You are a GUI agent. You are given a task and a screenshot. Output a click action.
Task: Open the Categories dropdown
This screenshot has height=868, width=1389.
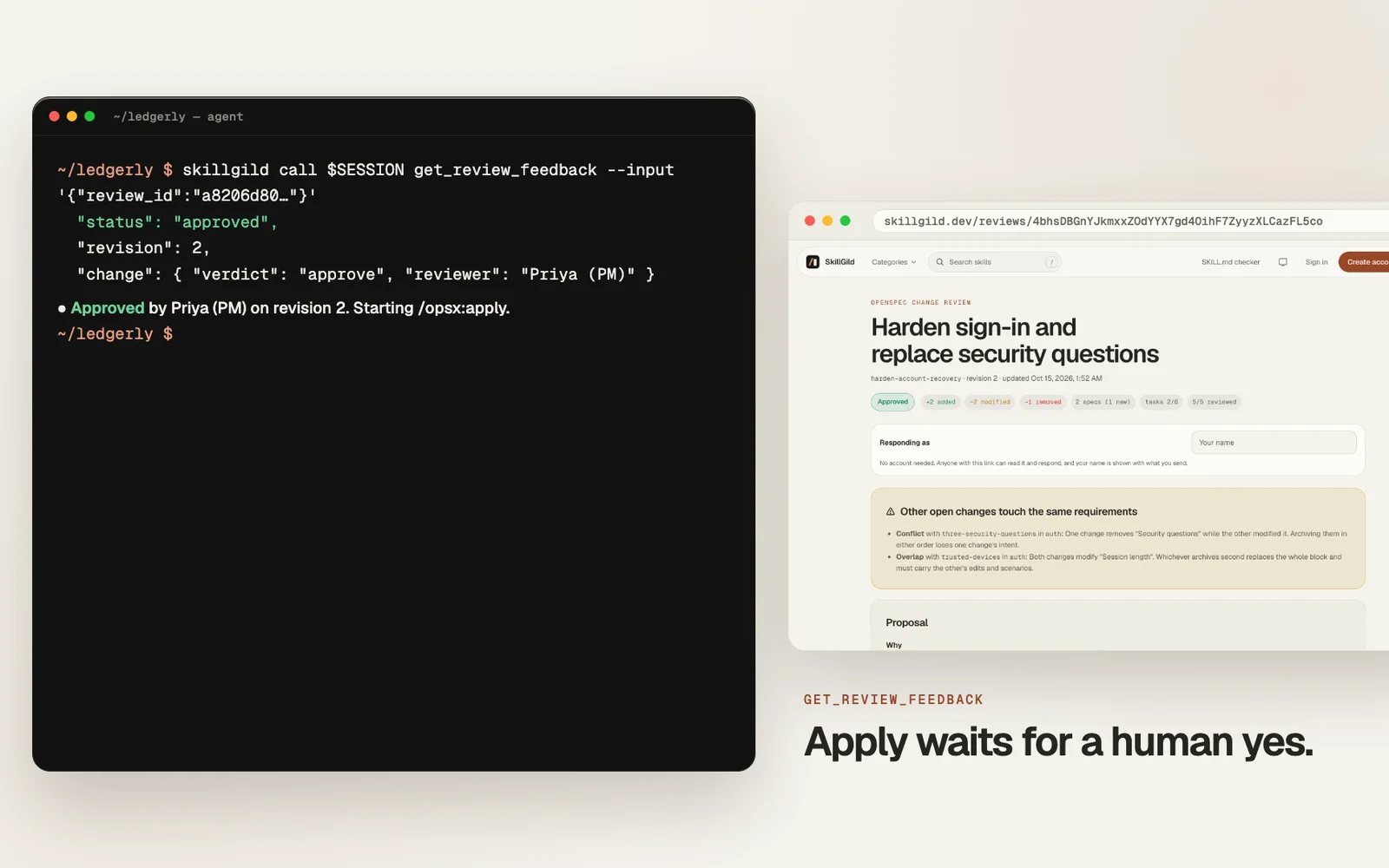tap(893, 262)
